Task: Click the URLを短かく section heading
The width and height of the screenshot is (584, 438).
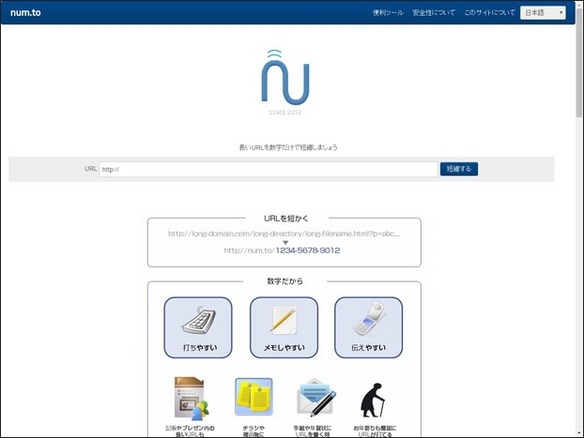Action: tap(286, 219)
